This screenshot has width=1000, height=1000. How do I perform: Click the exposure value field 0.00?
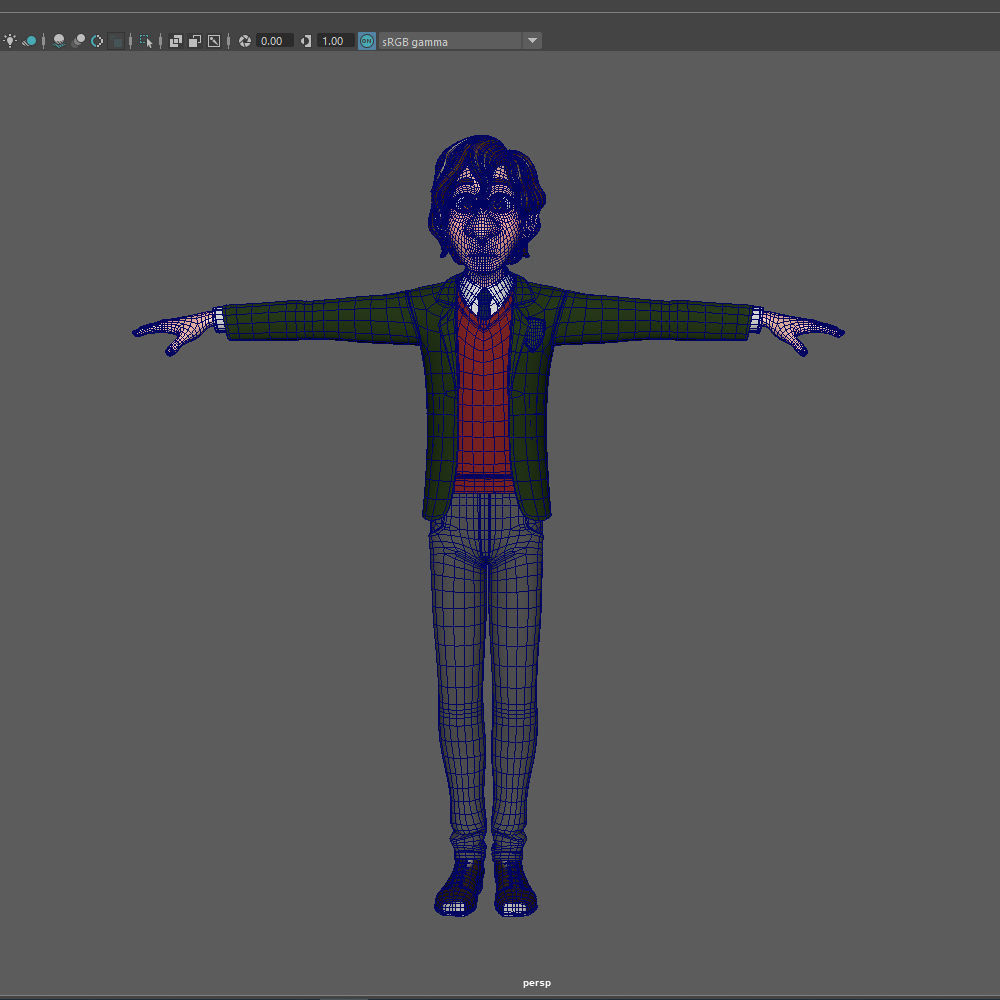tap(274, 41)
